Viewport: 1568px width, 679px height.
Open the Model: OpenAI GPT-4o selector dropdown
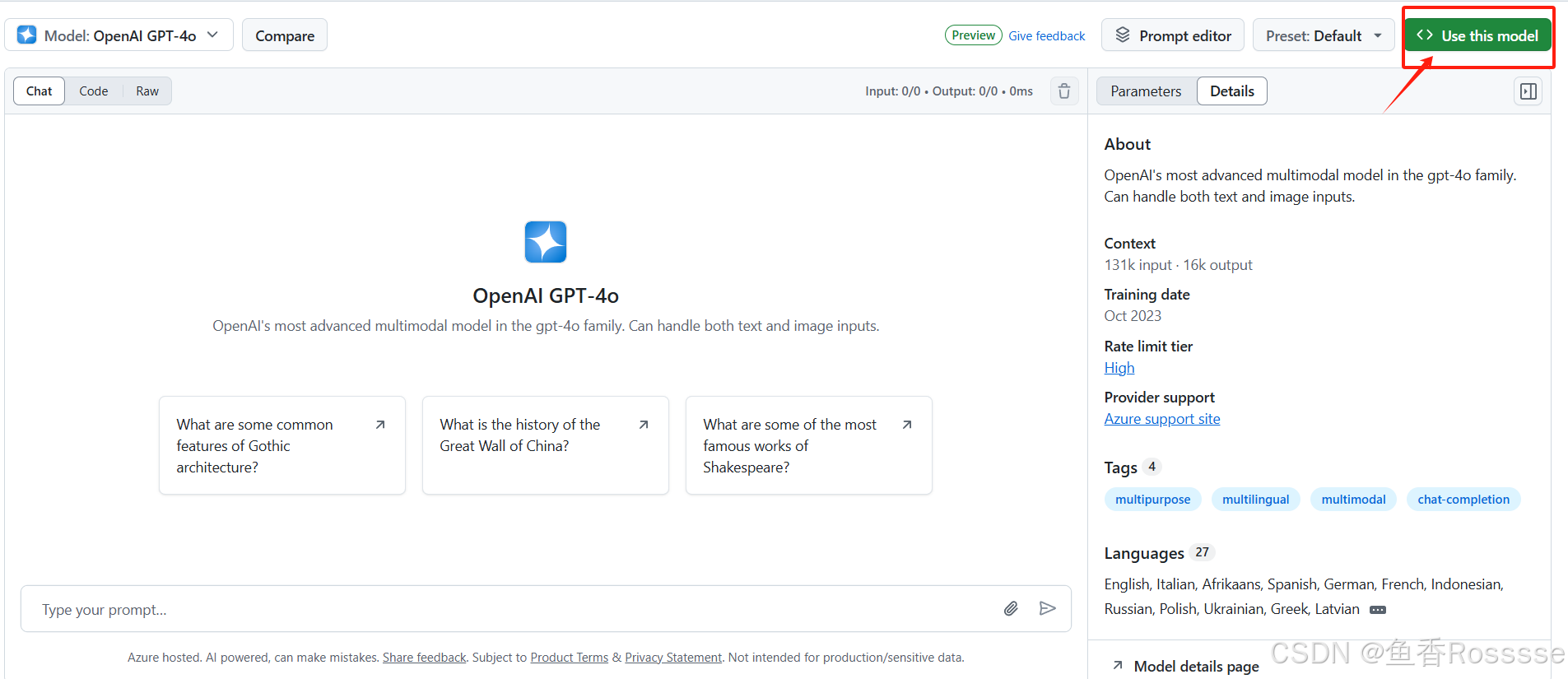click(119, 35)
